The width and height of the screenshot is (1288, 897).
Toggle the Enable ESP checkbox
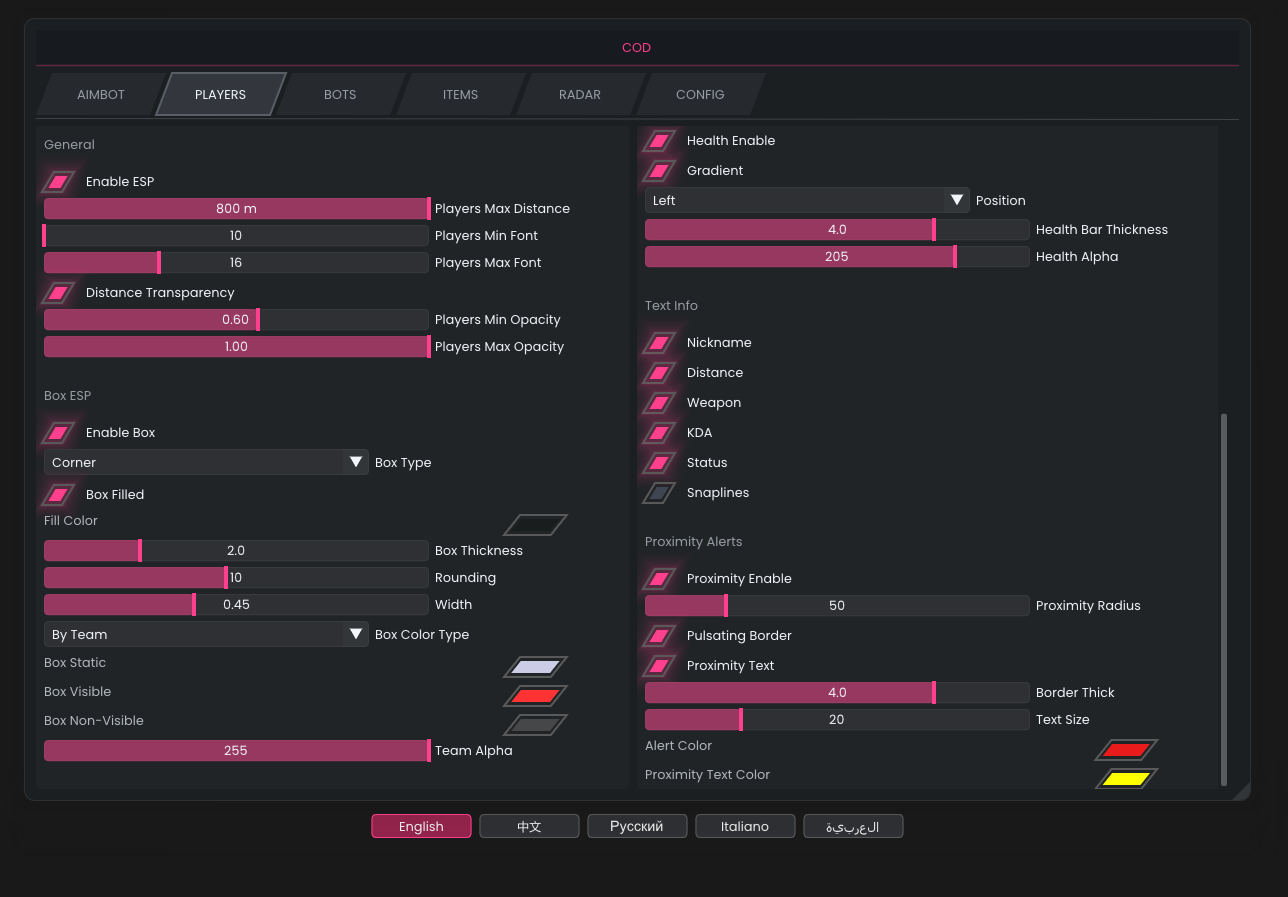click(x=59, y=182)
